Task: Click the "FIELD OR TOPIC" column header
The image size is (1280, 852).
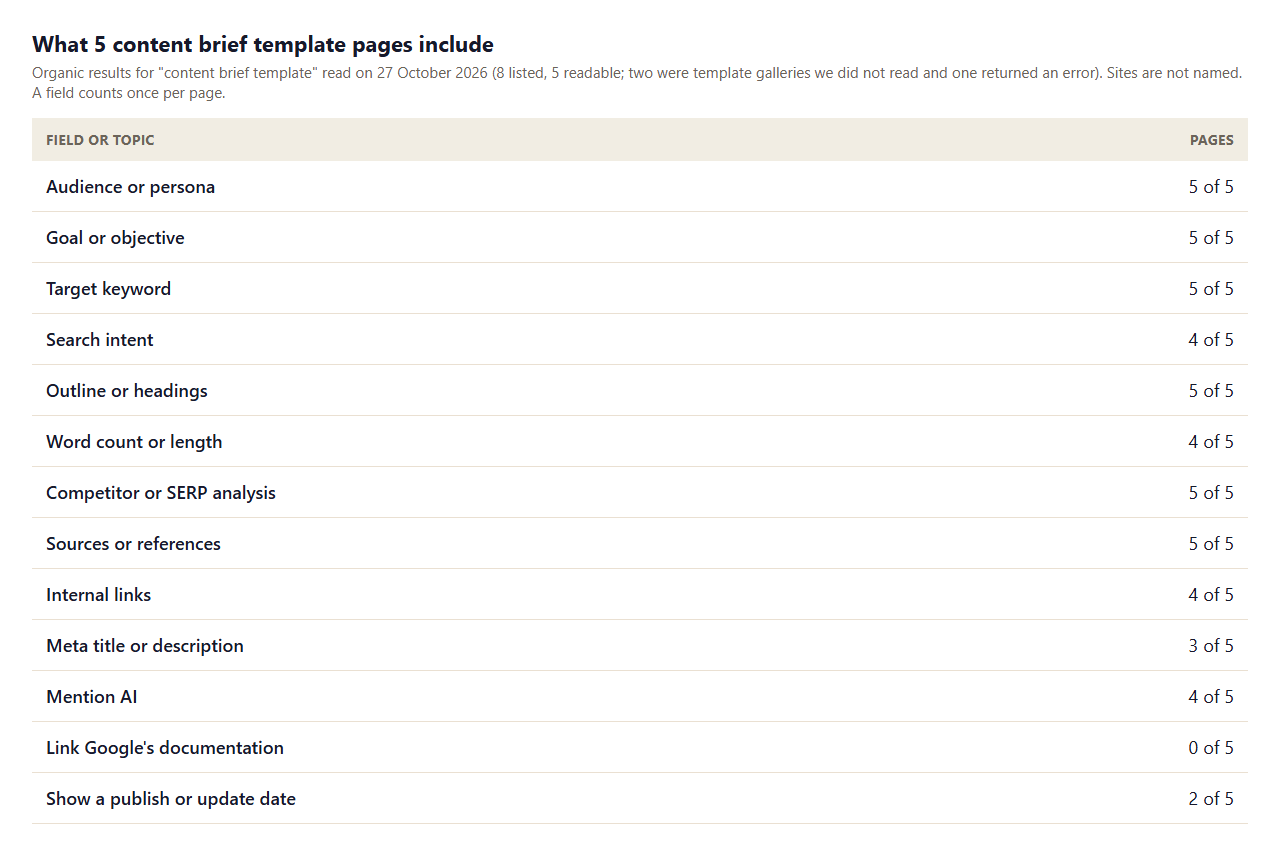Action: [x=100, y=140]
